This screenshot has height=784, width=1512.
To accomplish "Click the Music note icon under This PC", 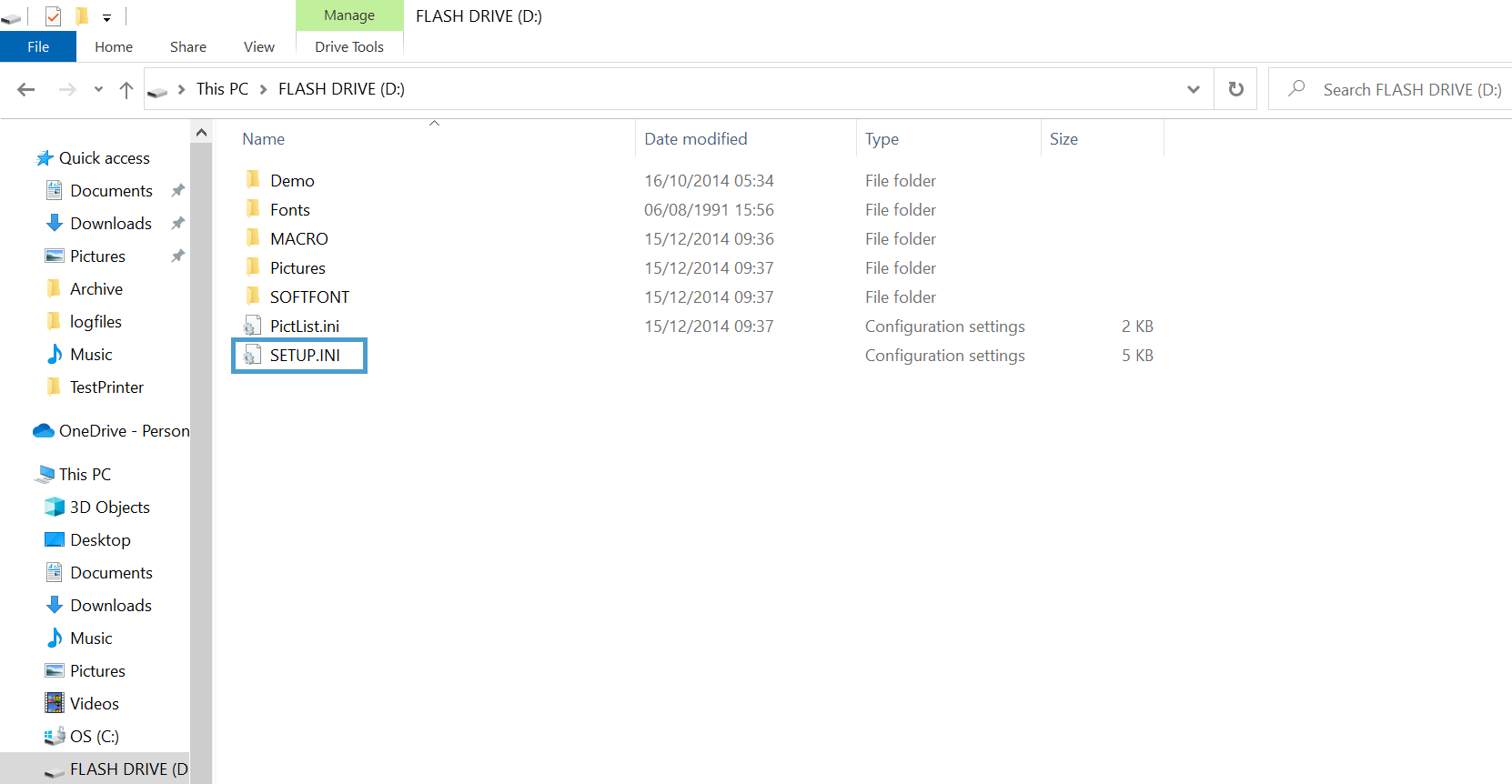I will click(55, 638).
